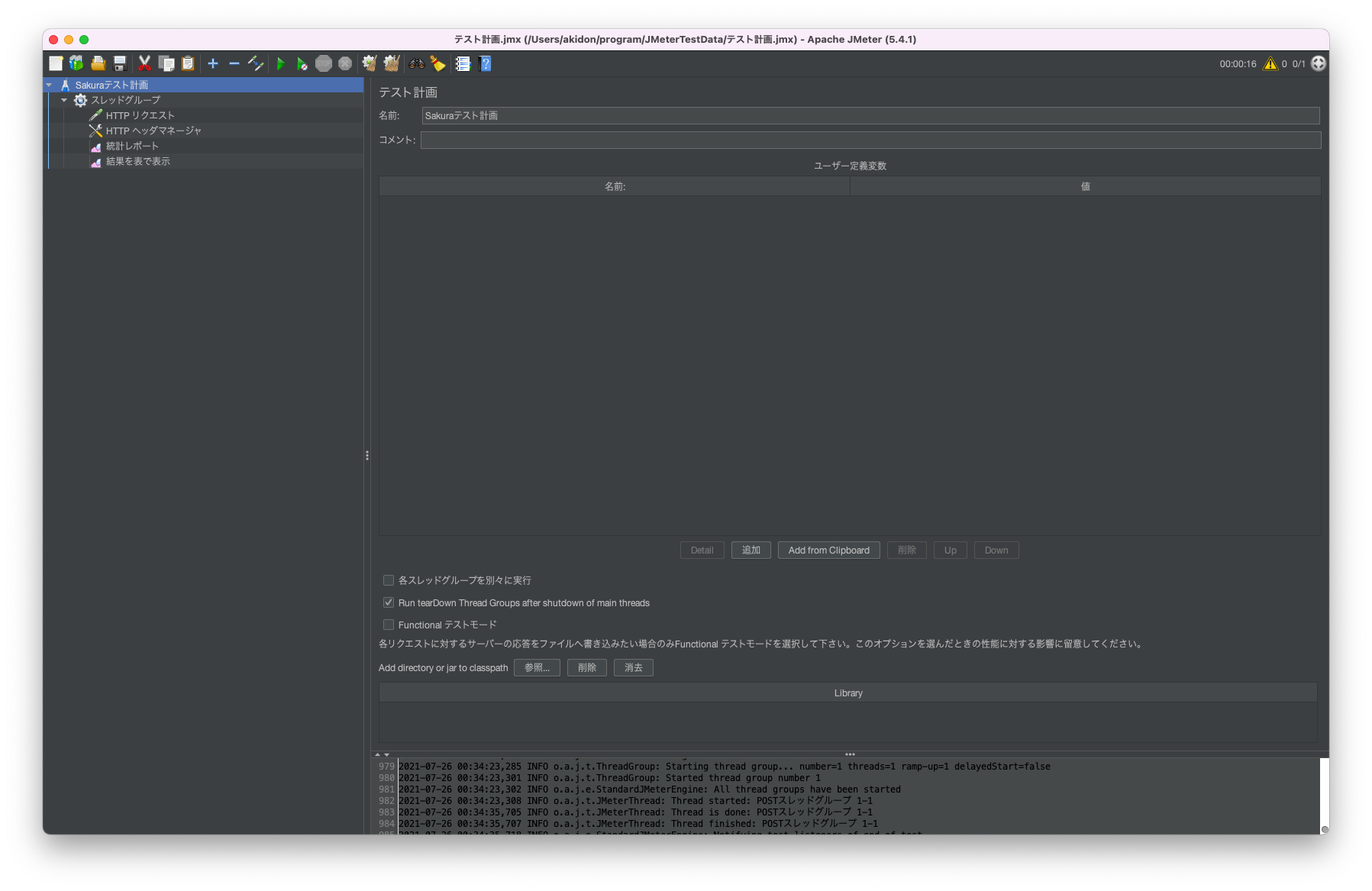
Task: Save the test plan with the floppy icon
Action: click(x=120, y=63)
